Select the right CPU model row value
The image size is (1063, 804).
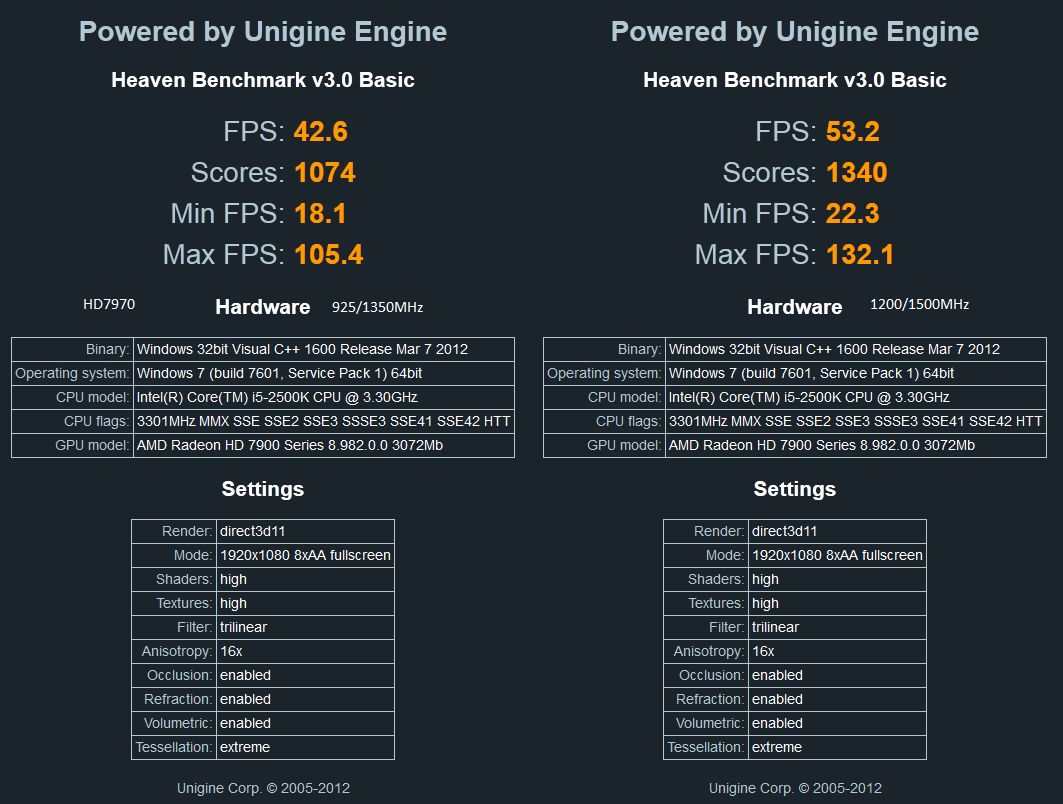[x=856, y=397]
